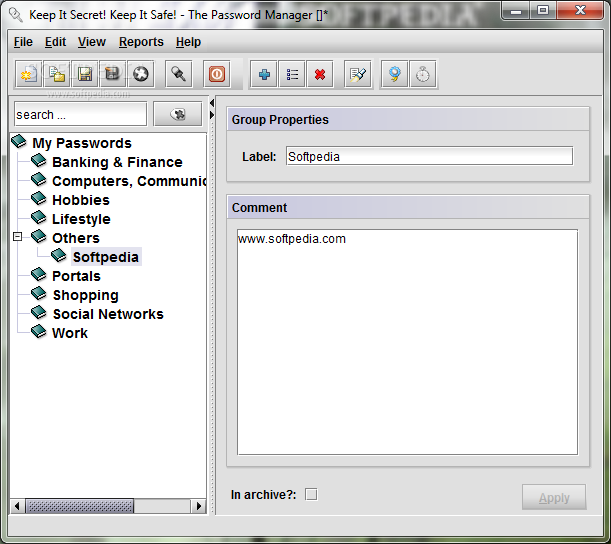The width and height of the screenshot is (611, 544).
Task: Click the flashlight search toolbar icon
Action: 179,74
